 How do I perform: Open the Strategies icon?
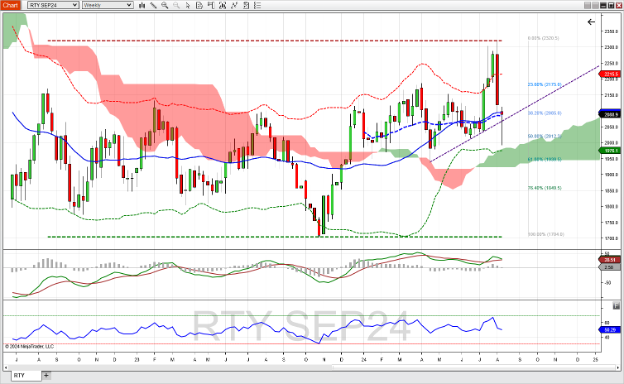246,5
